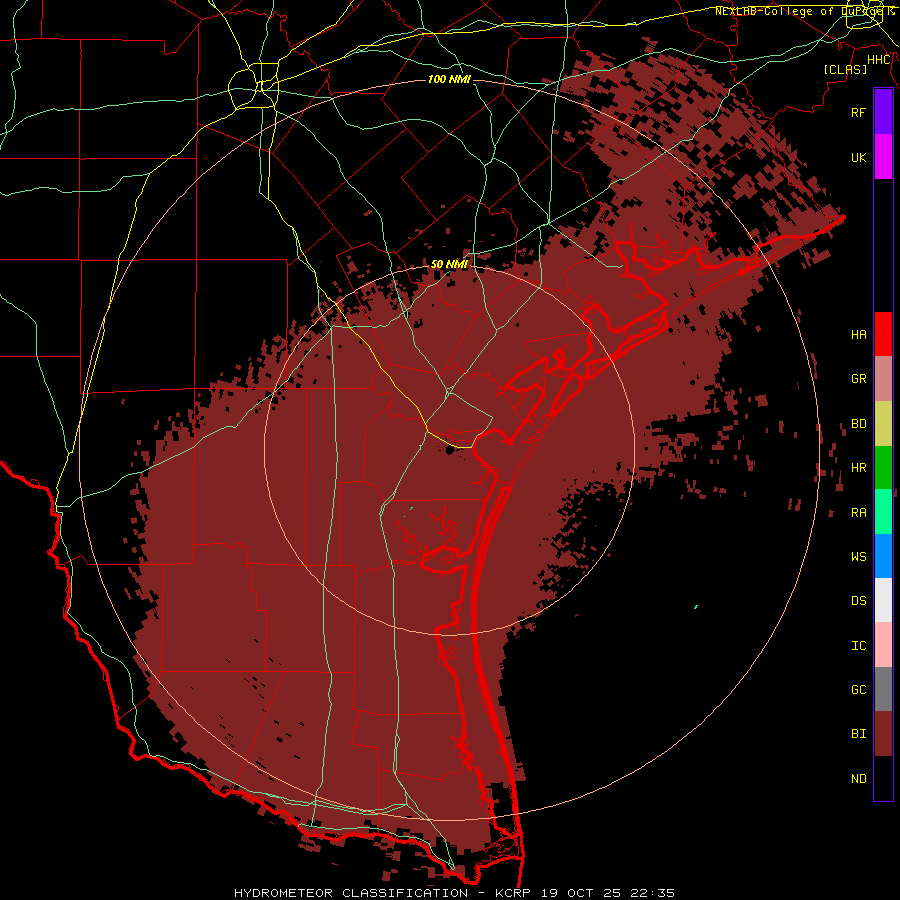Click the RF legend label
Viewport: 900px width, 900px height.
[859, 112]
